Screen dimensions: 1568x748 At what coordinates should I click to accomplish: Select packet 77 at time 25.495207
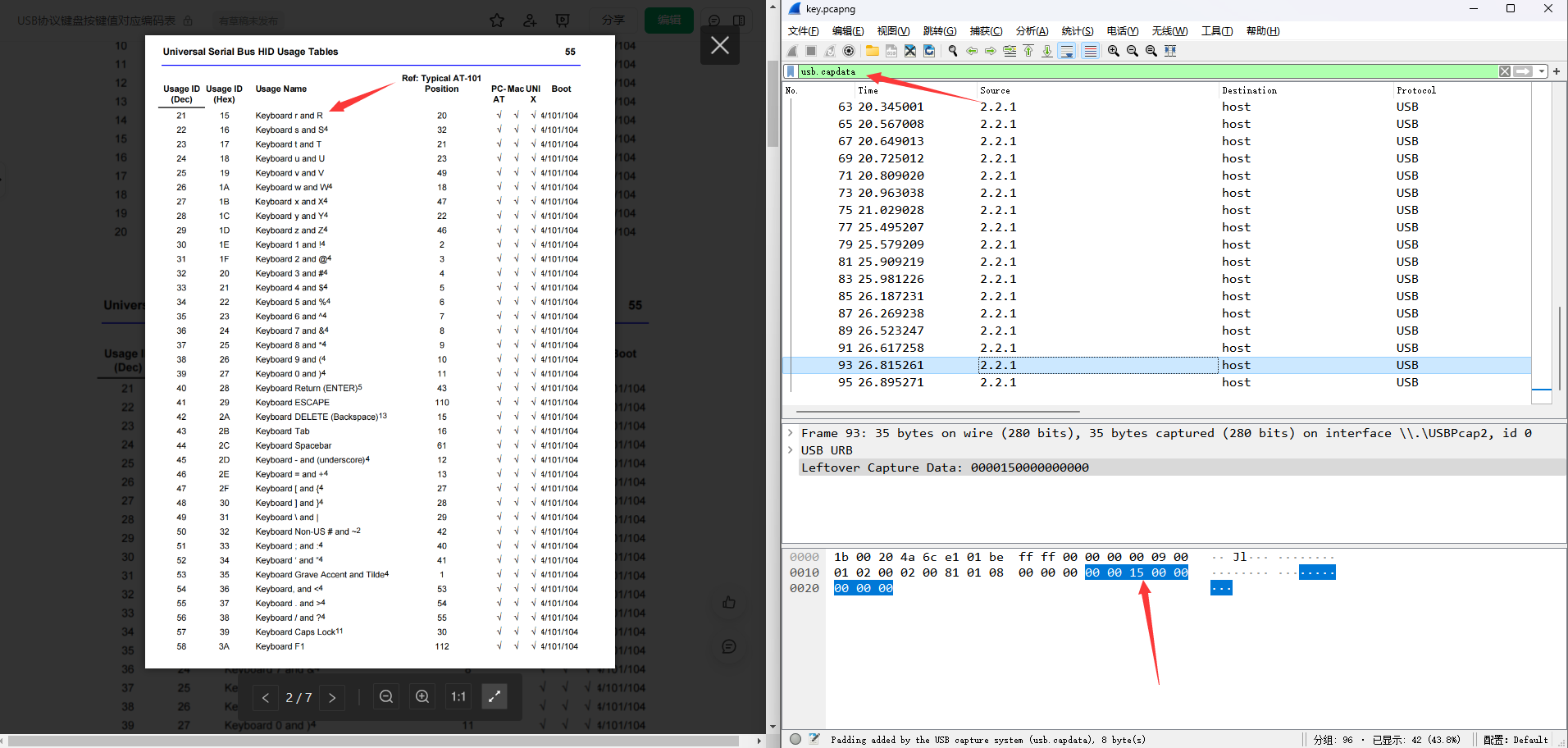[x=1157, y=227]
